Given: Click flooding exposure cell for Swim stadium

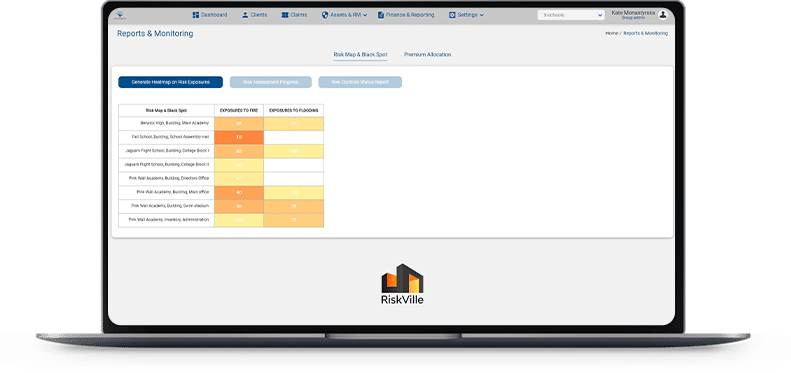Looking at the screenshot, I should point(294,206).
